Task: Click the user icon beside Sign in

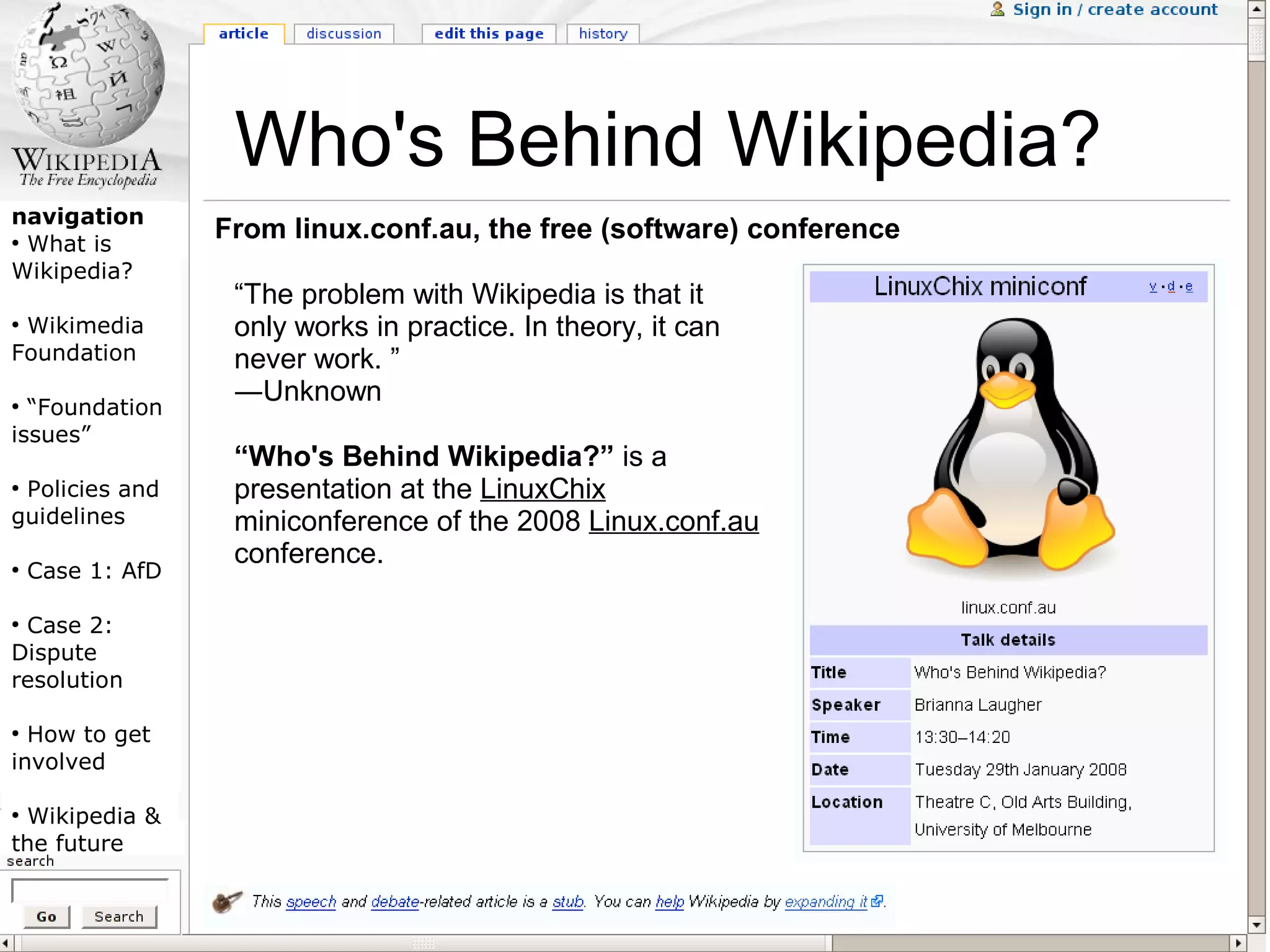Action: click(997, 9)
